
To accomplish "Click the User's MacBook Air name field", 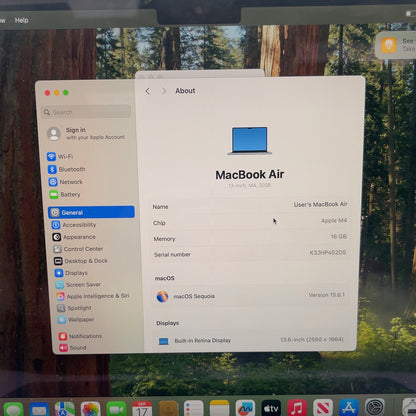I will point(250,205).
